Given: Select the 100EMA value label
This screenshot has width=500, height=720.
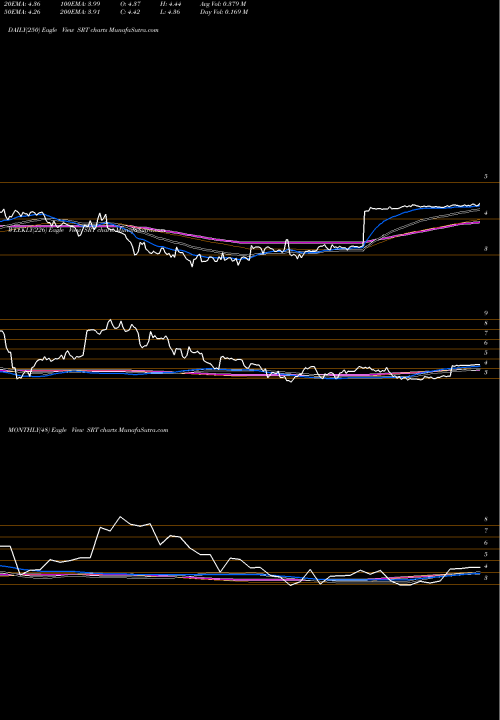Looking at the screenshot, I should (x=80, y=4).
